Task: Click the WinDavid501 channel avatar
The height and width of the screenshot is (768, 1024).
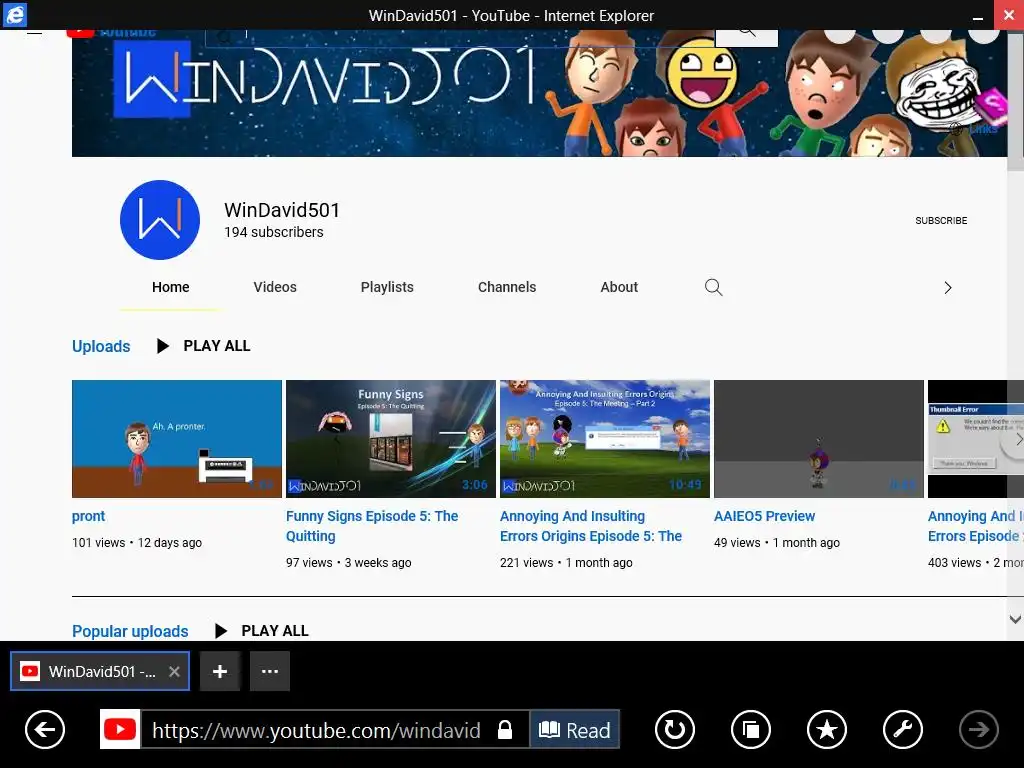Action: click(x=160, y=220)
